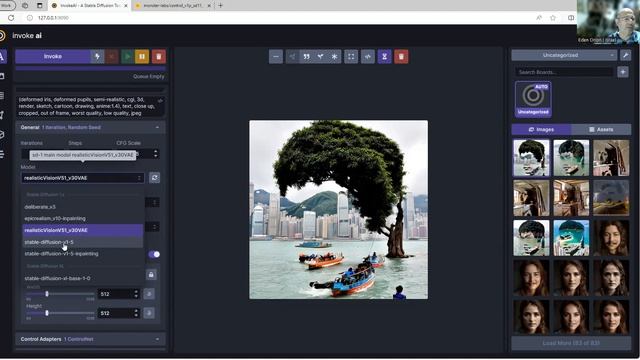Expand the Control Adapters section
640x360 pixels.
pos(91,339)
